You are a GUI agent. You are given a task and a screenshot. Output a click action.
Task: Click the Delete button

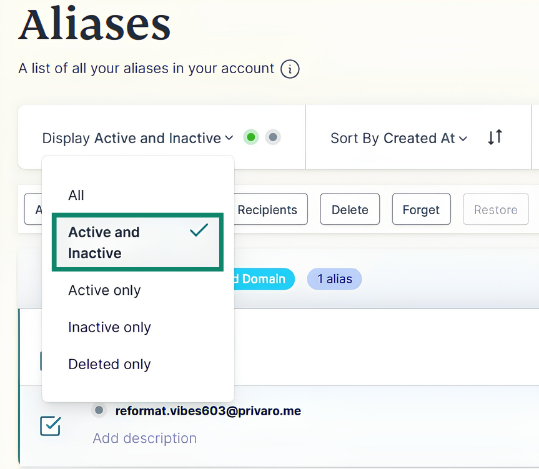[x=350, y=209]
